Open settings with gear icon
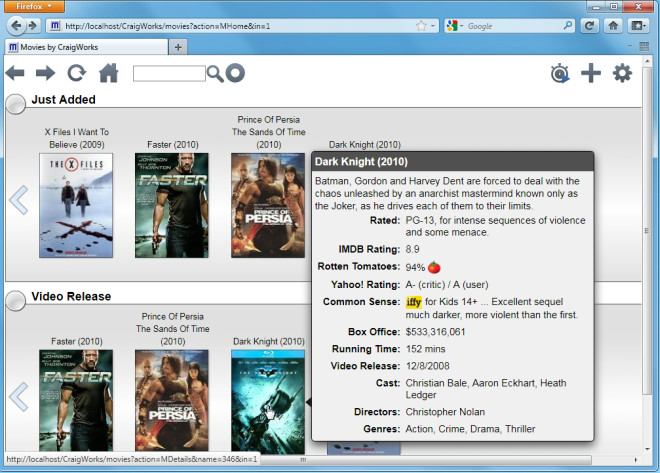The image size is (660, 473). click(x=623, y=73)
